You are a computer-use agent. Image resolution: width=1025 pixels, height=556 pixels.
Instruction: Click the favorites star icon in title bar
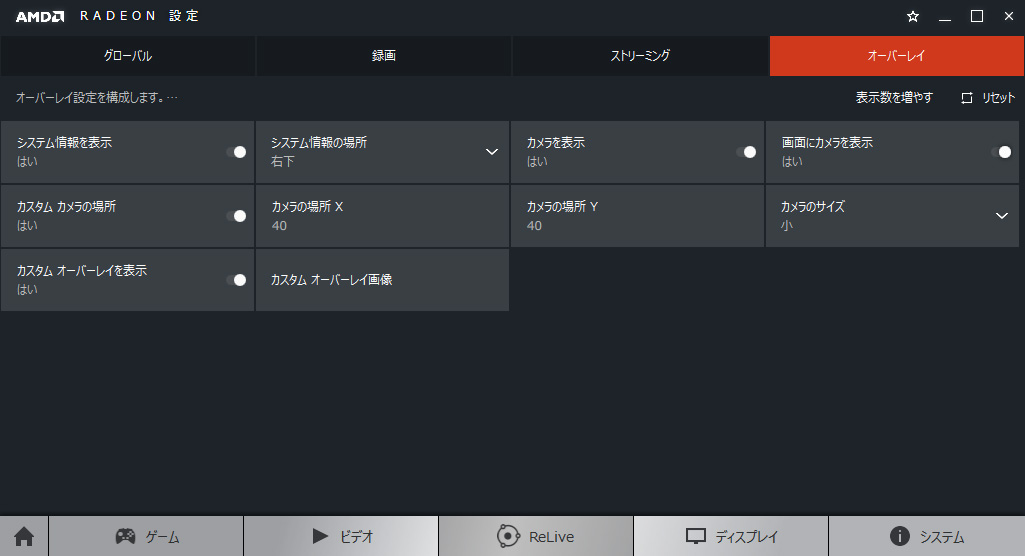click(912, 17)
